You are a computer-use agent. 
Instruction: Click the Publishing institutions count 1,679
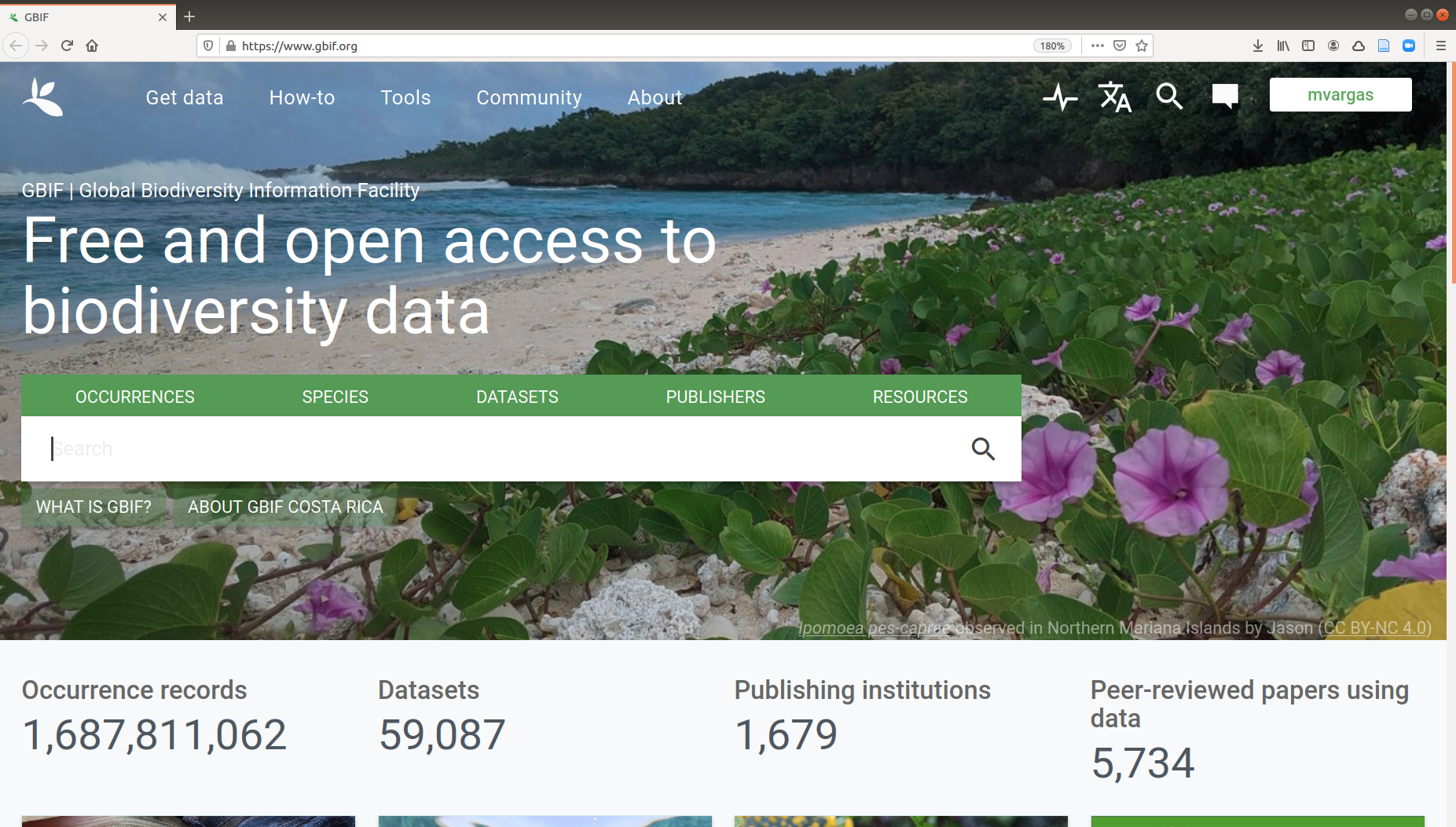click(786, 735)
